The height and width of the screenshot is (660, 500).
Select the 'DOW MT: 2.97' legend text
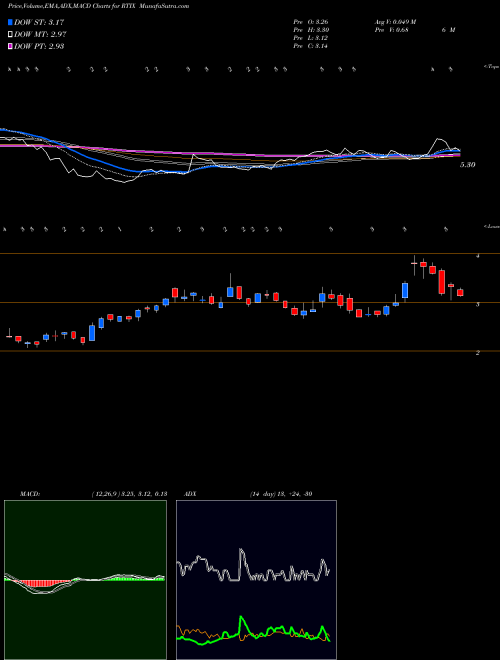click(40, 34)
